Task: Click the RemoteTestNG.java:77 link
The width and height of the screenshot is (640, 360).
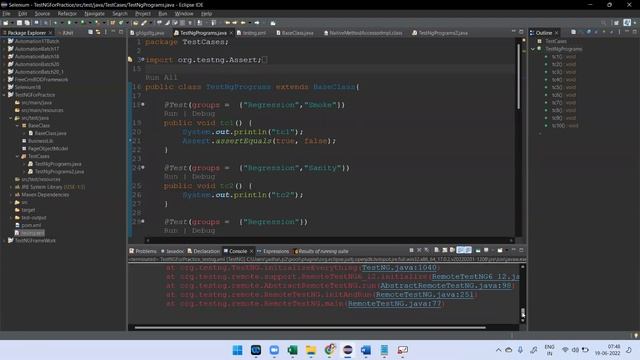Action: click(x=394, y=304)
